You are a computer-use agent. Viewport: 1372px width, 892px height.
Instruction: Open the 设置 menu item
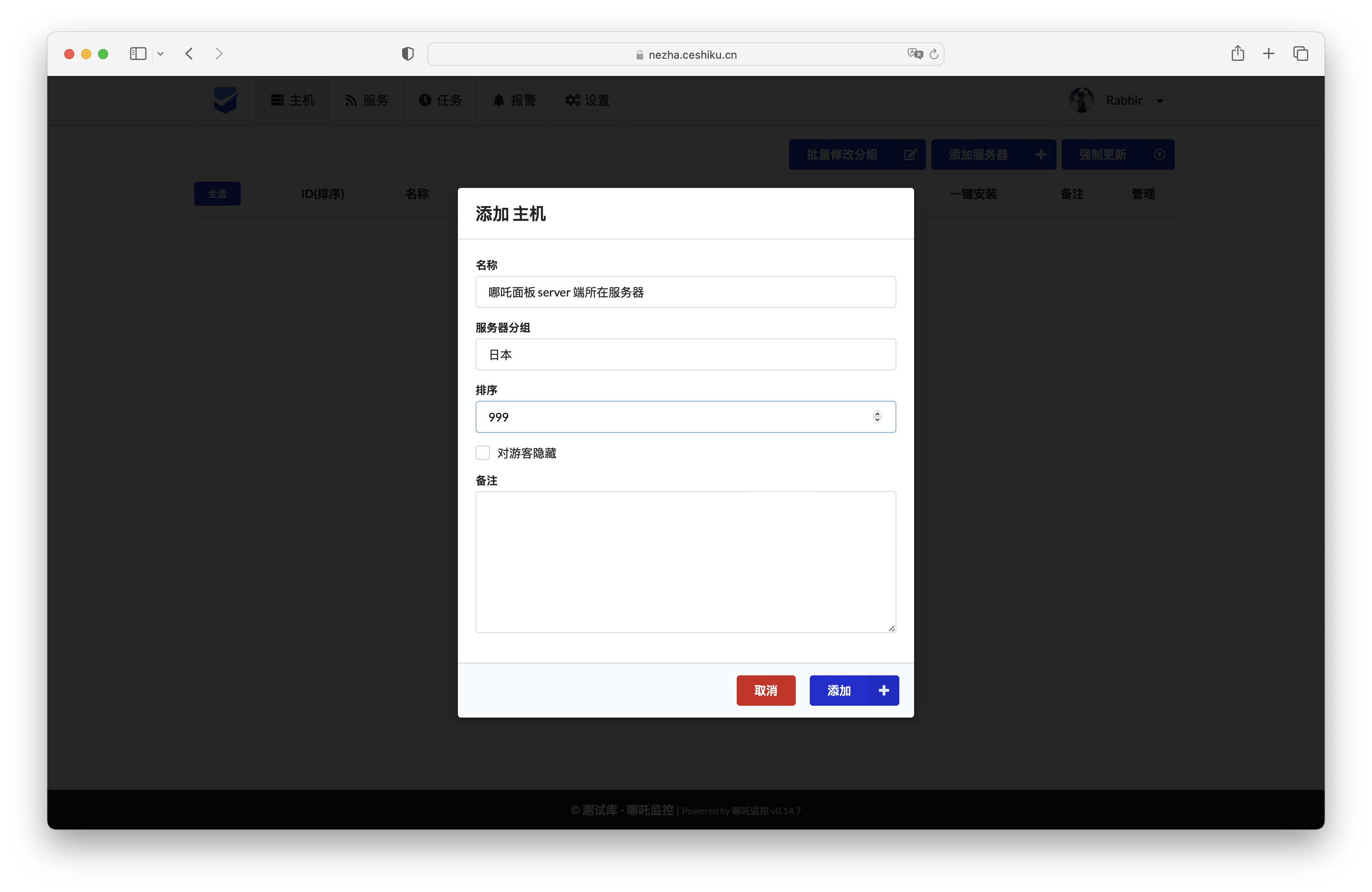click(x=588, y=100)
